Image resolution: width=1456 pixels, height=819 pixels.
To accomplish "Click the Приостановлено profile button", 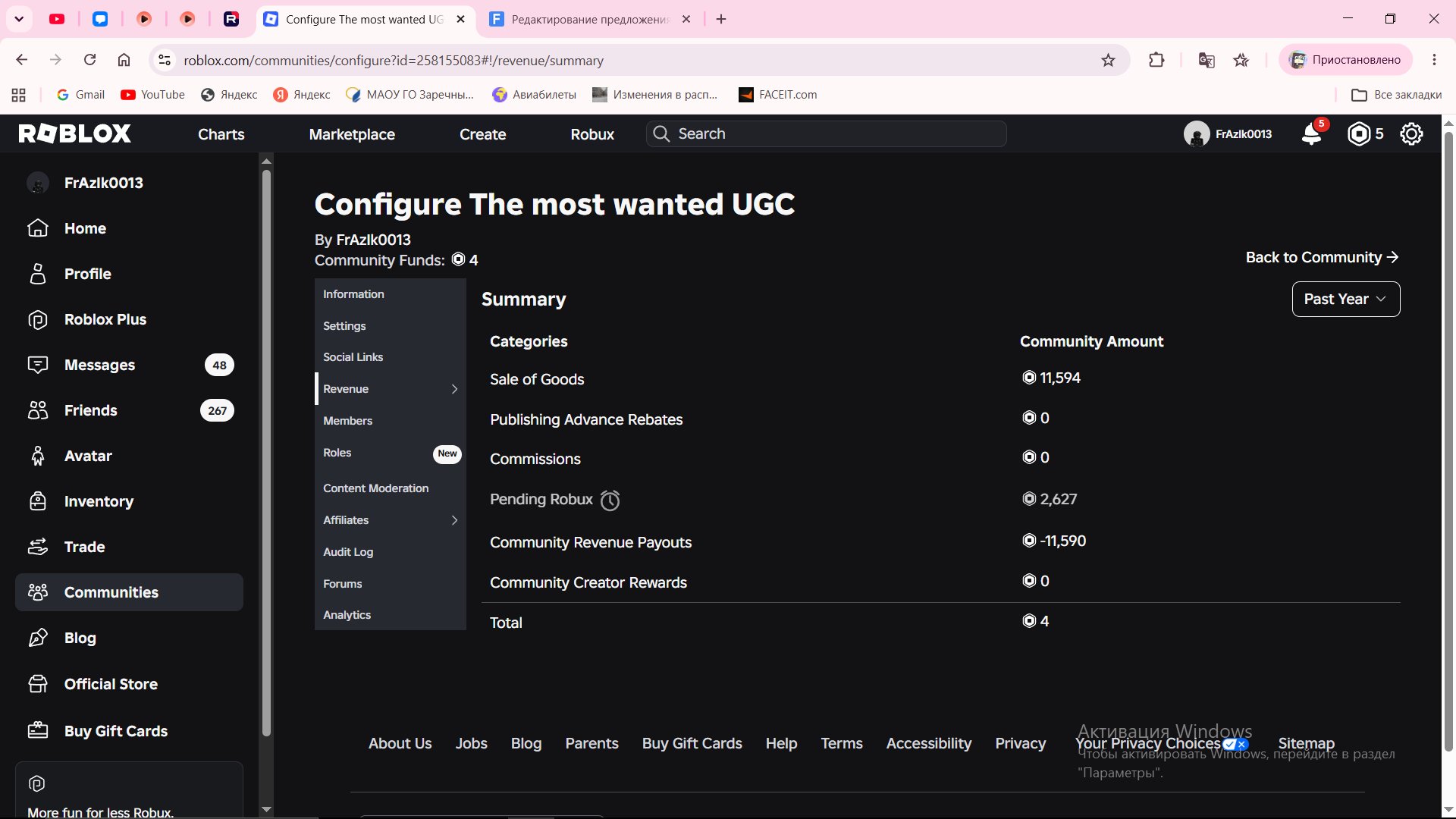I will pyautogui.click(x=1345, y=60).
